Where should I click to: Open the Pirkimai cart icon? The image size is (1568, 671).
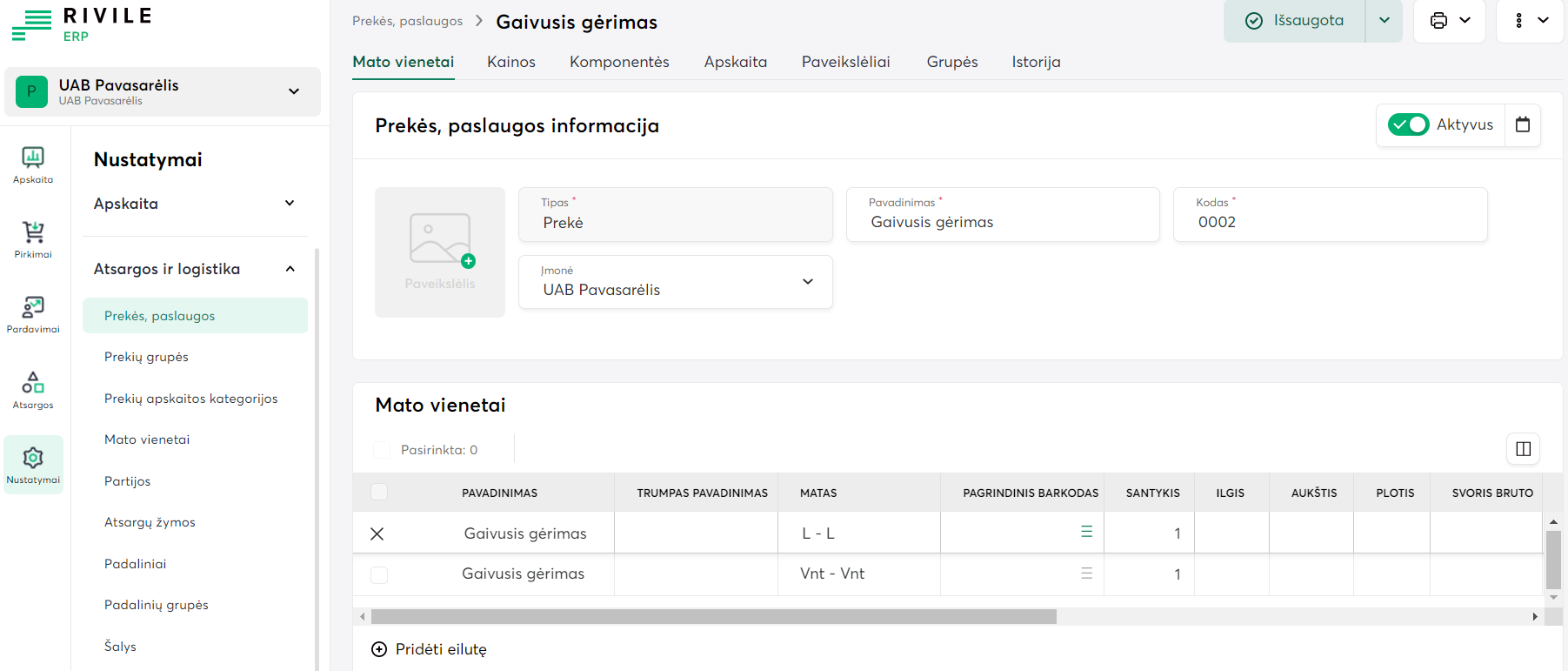point(33,239)
